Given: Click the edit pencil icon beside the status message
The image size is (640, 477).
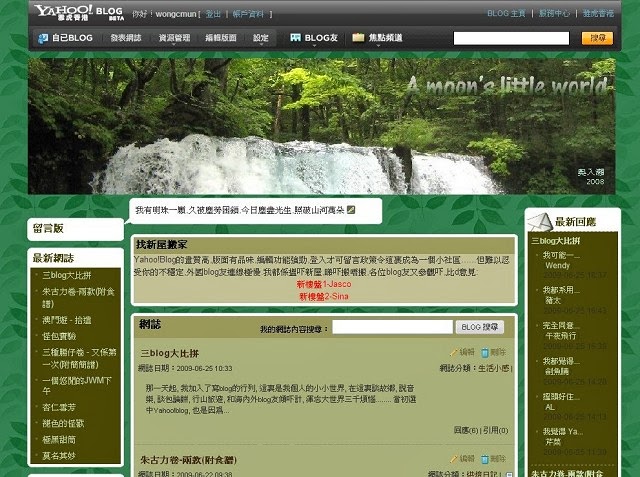Looking at the screenshot, I should pyautogui.click(x=351, y=210).
